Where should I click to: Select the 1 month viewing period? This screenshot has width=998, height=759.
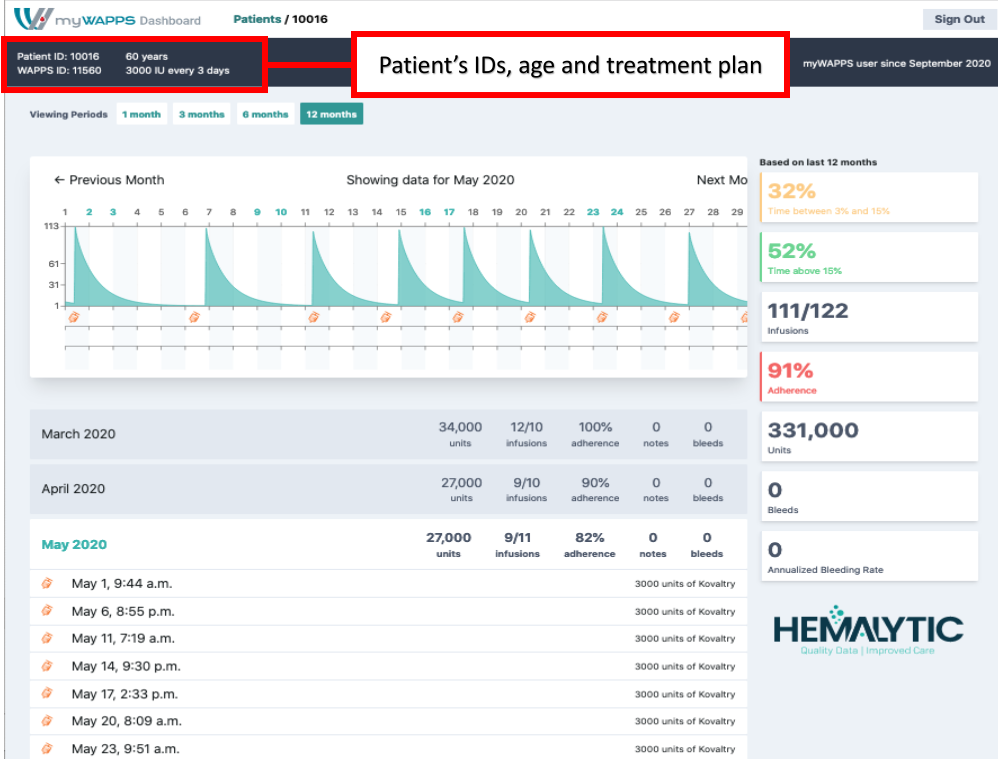coord(141,114)
